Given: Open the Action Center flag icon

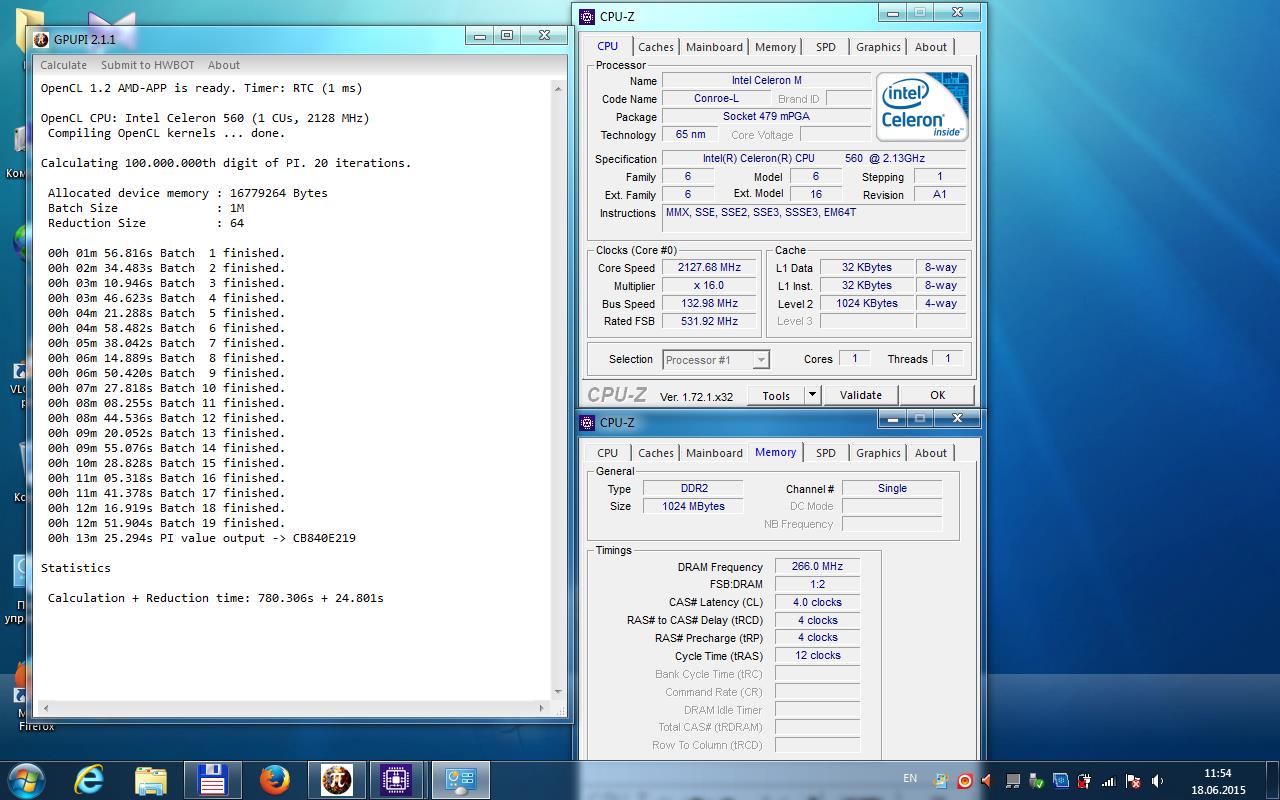Looking at the screenshot, I should click(1133, 781).
